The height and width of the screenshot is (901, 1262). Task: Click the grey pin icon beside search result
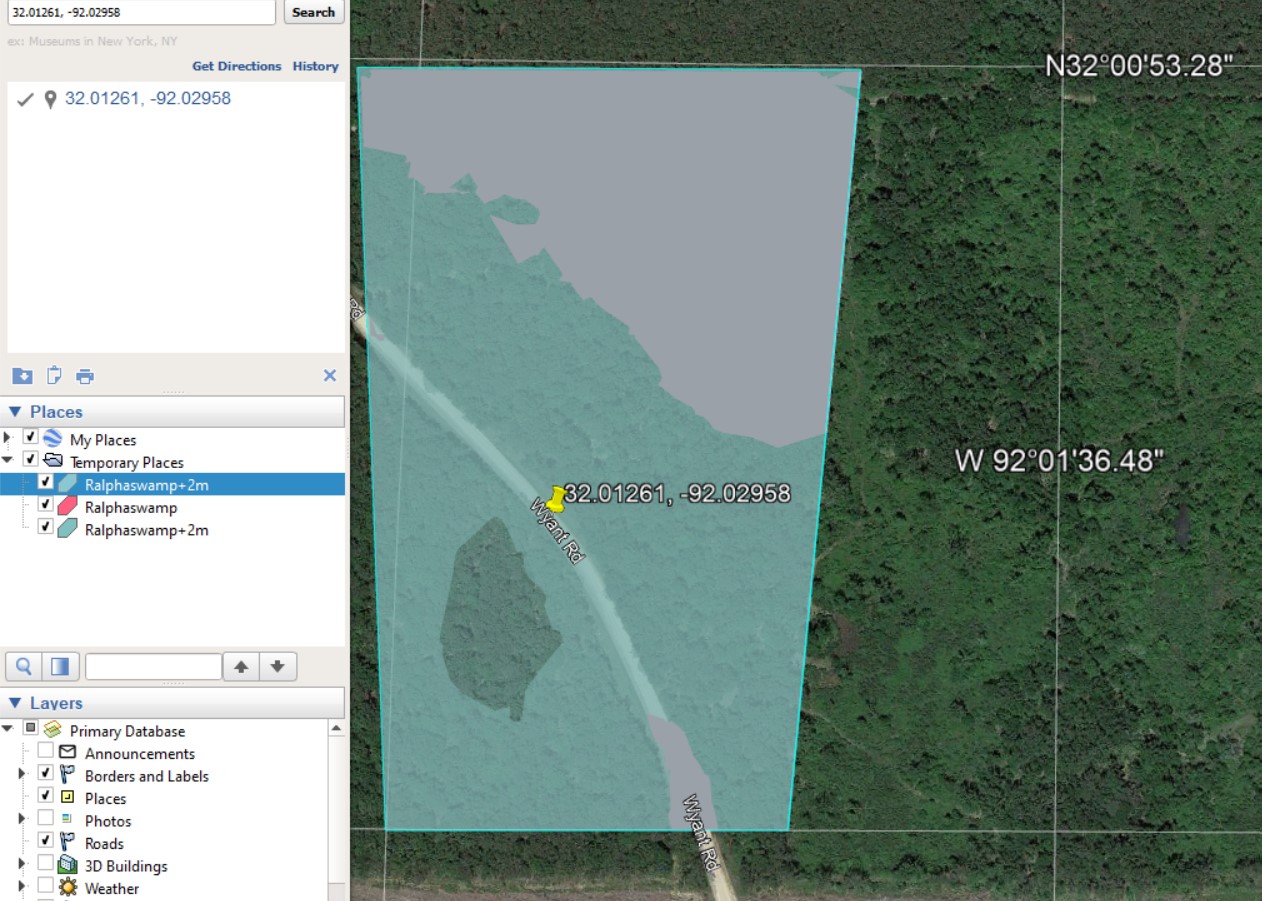click(x=50, y=99)
